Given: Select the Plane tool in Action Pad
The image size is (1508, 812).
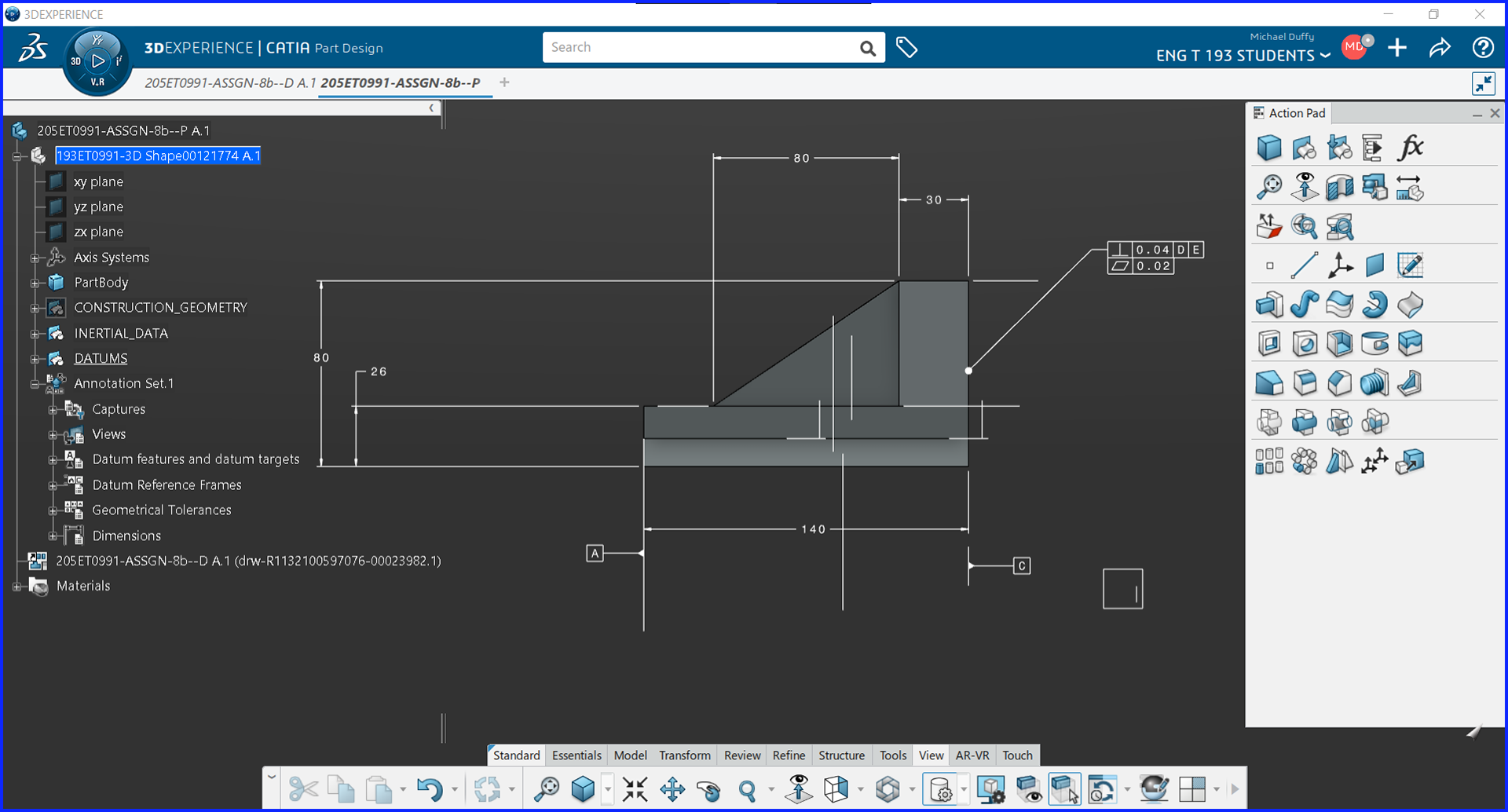Looking at the screenshot, I should (x=1374, y=265).
